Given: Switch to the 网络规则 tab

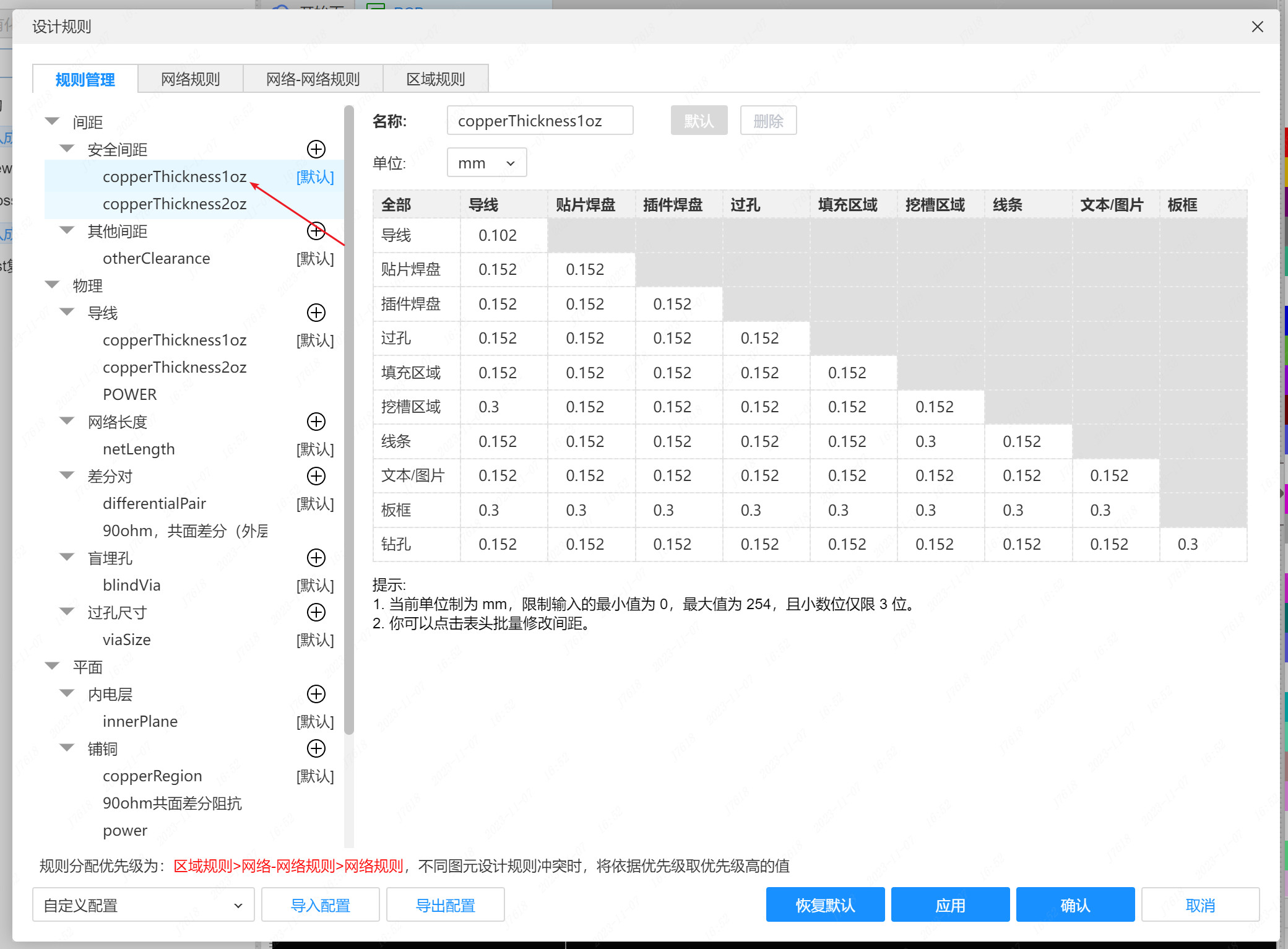Looking at the screenshot, I should pos(191,79).
